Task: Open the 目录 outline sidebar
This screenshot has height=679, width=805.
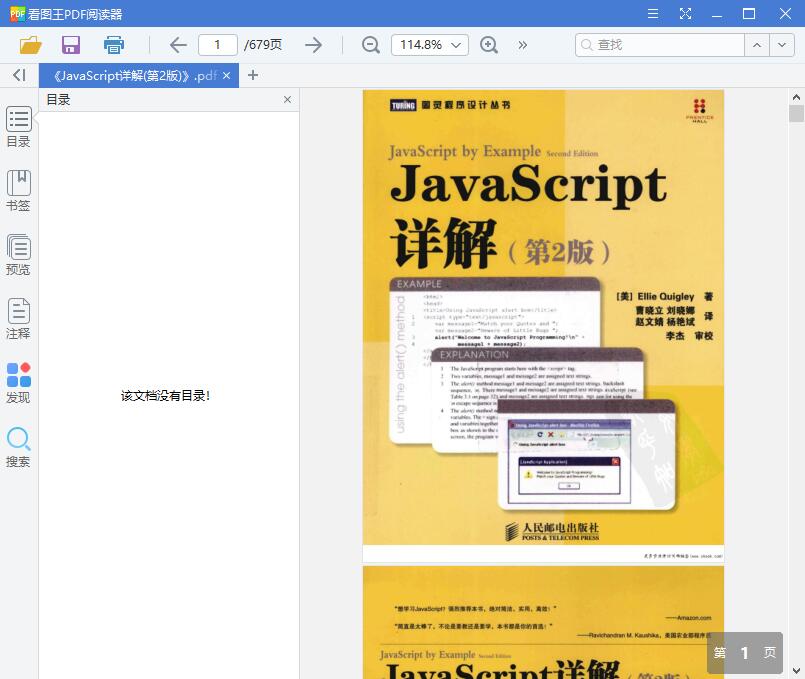Action: [18, 127]
